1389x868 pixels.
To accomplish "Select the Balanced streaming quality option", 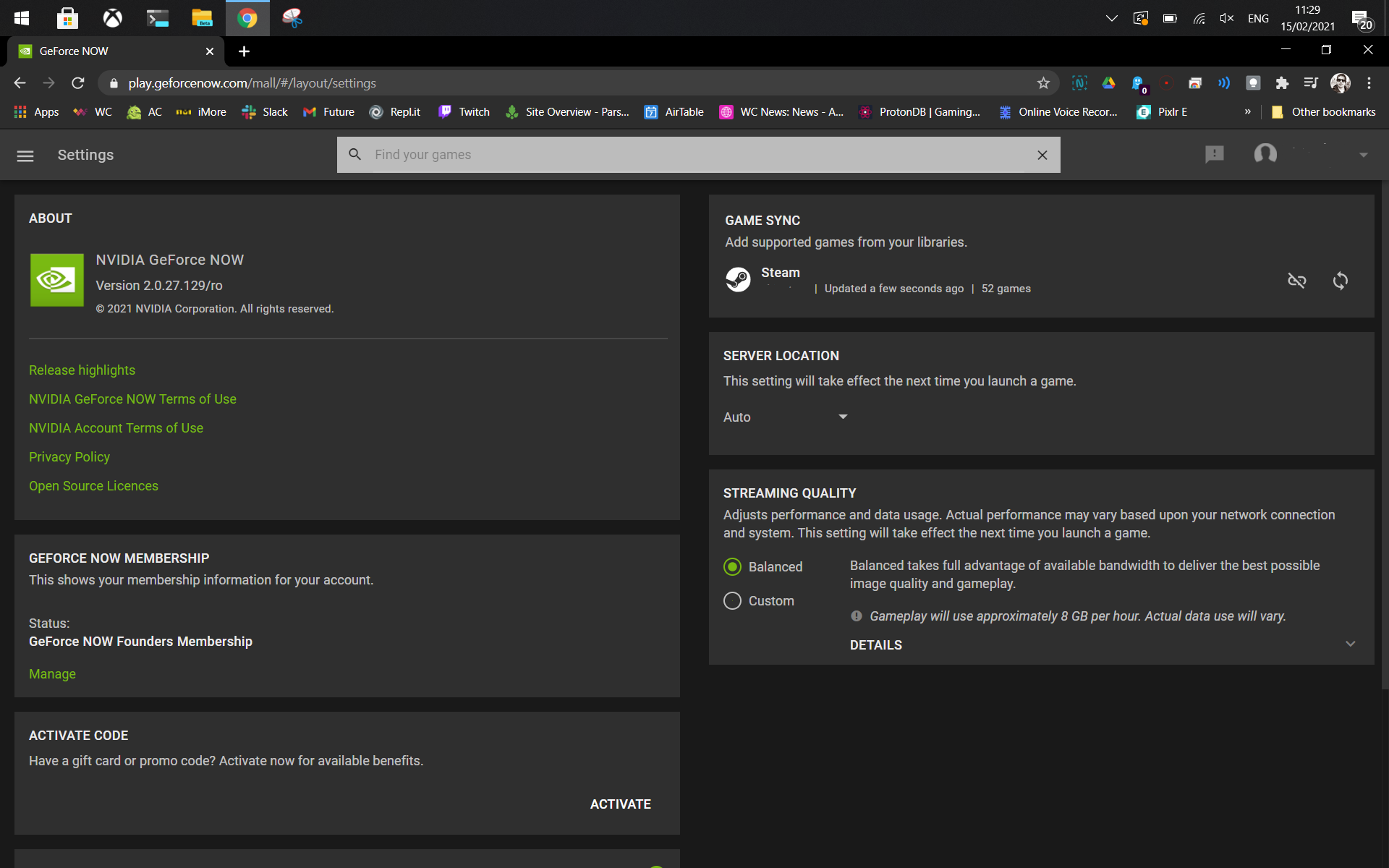I will point(732,566).
